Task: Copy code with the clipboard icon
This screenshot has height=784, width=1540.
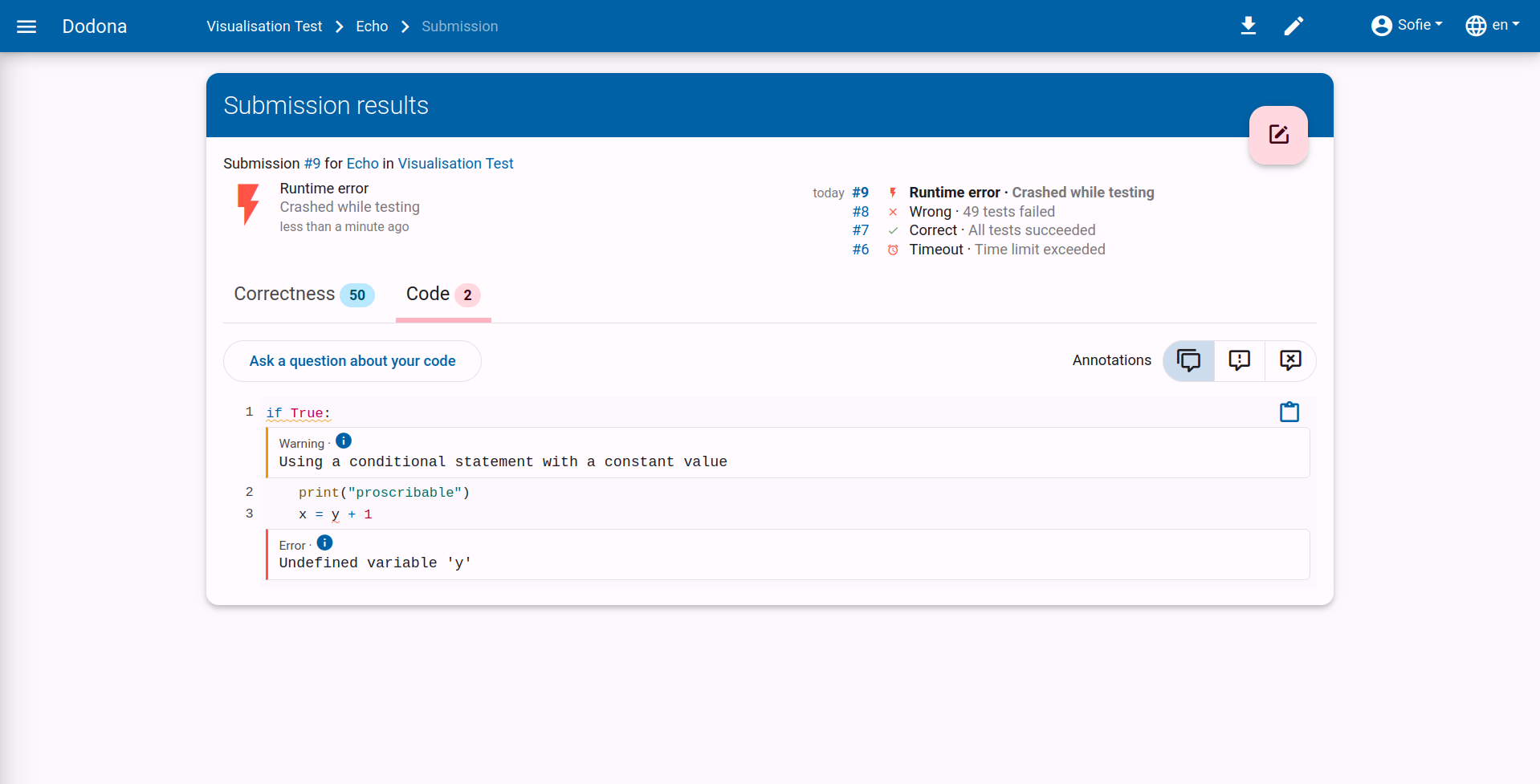Action: coord(1289,412)
